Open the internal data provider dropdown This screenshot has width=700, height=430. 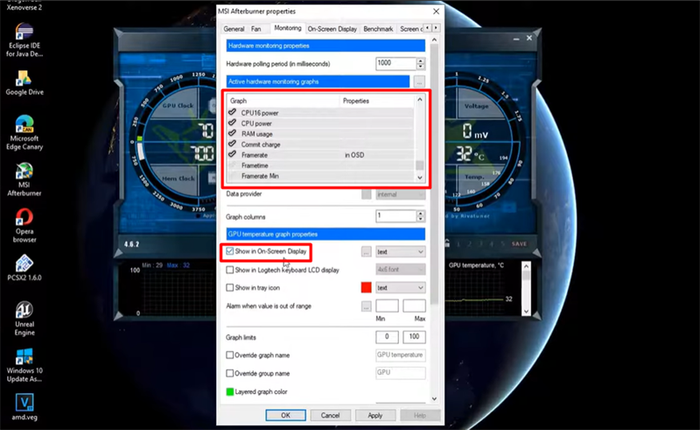pyautogui.click(x=400, y=194)
